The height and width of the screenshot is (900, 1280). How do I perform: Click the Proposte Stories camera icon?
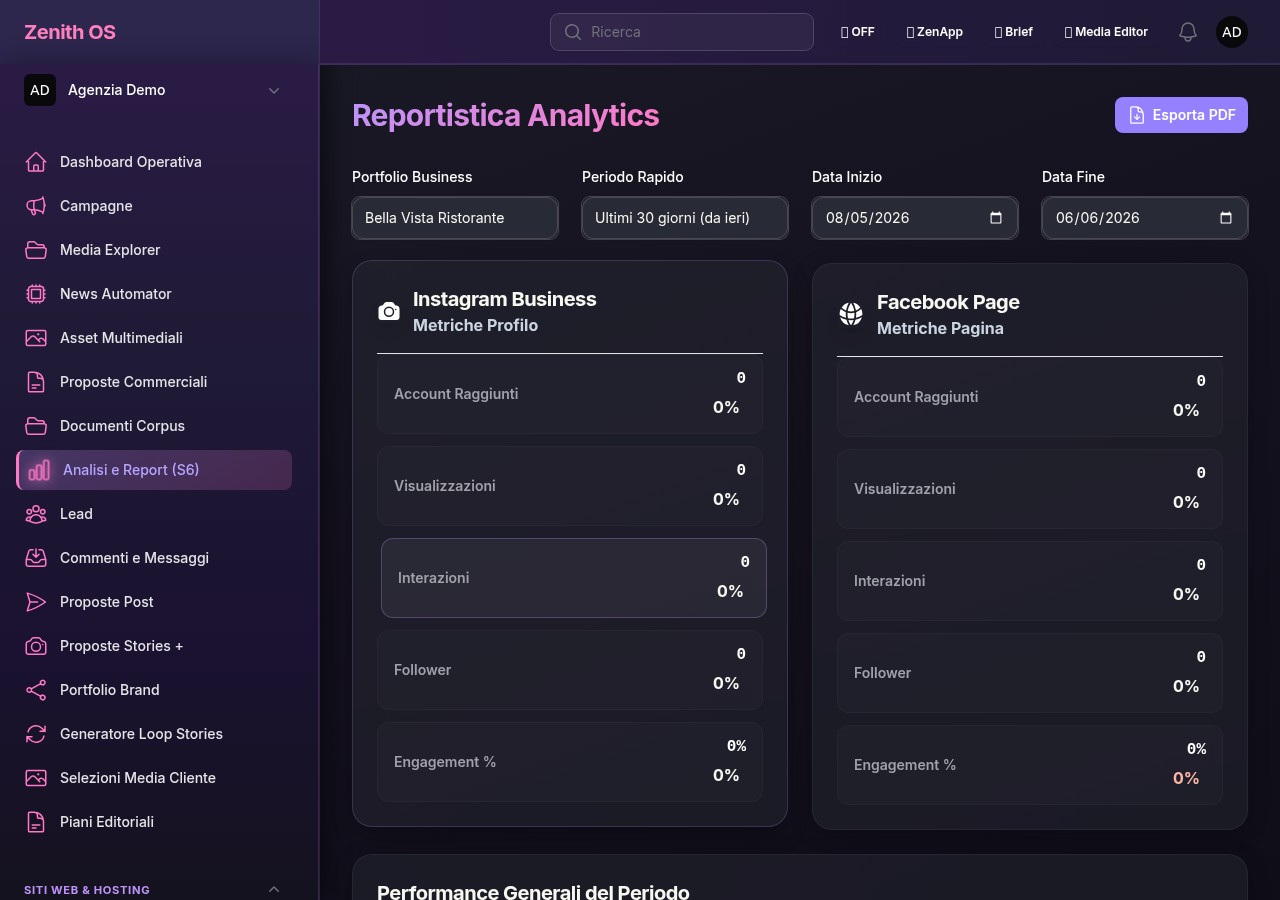coord(36,646)
